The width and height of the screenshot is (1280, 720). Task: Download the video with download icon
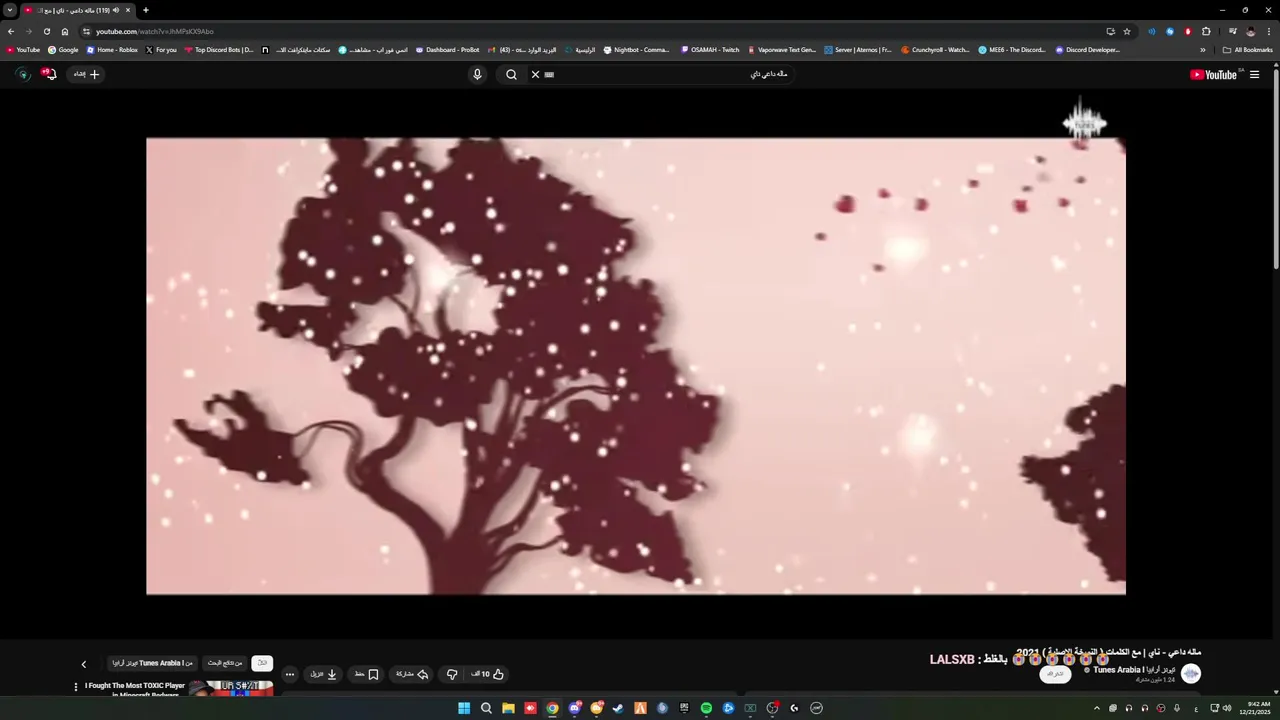[x=324, y=674]
